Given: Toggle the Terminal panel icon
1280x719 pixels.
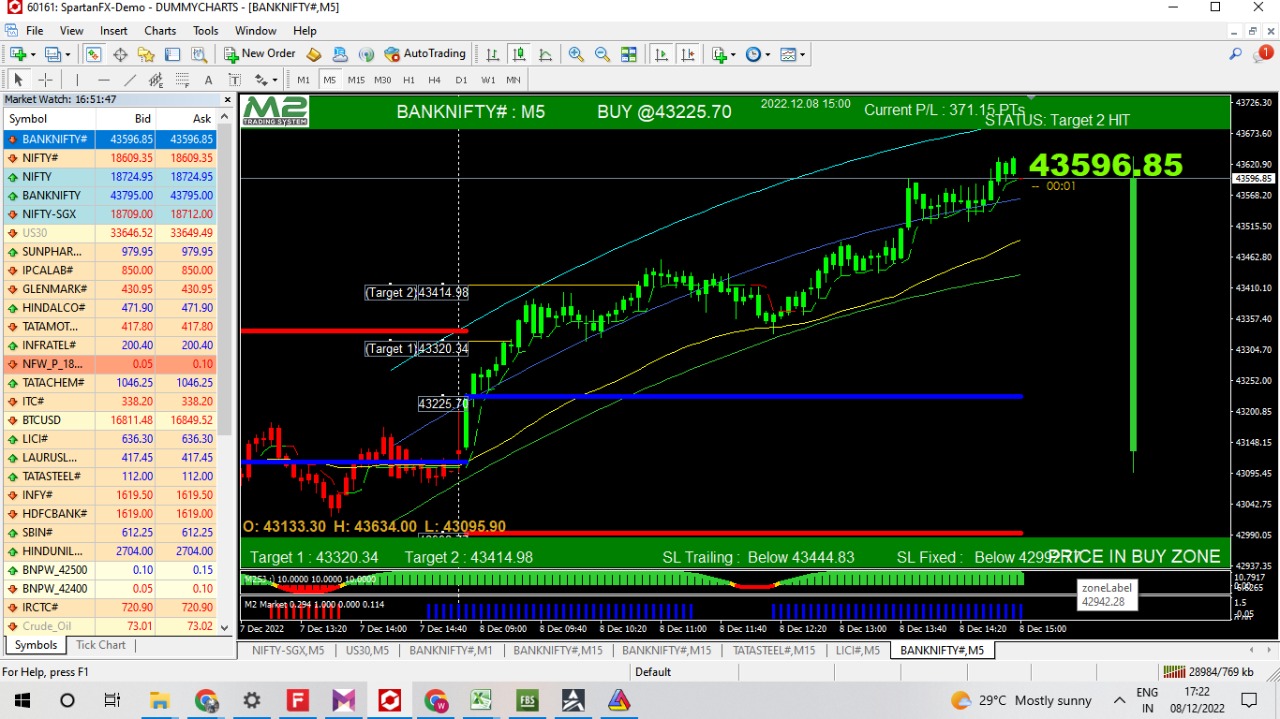Looking at the screenshot, I should (x=172, y=54).
